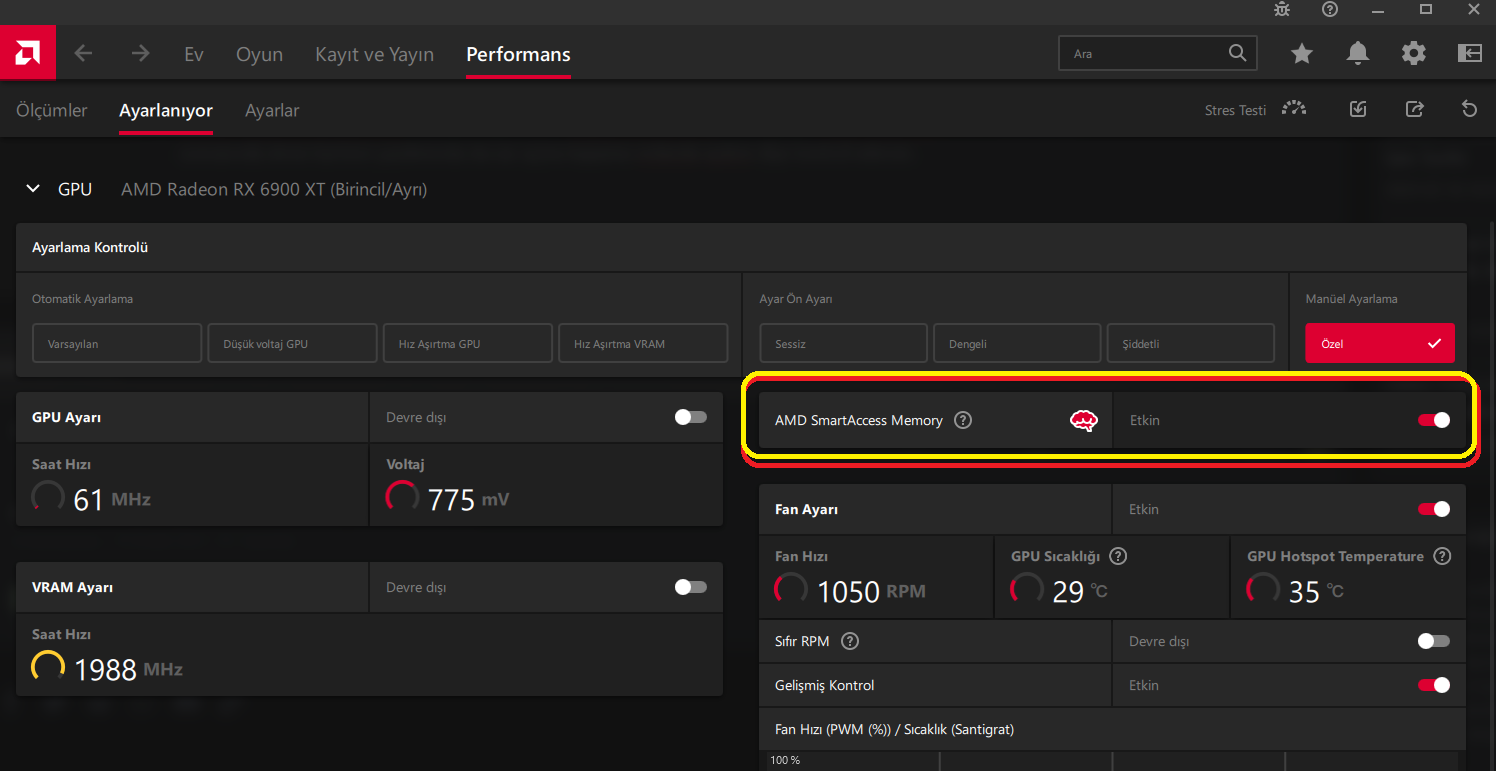The width and height of the screenshot is (1496, 771).
Task: Click the VRAM 1988 MHz gauge
Action: (x=49, y=667)
